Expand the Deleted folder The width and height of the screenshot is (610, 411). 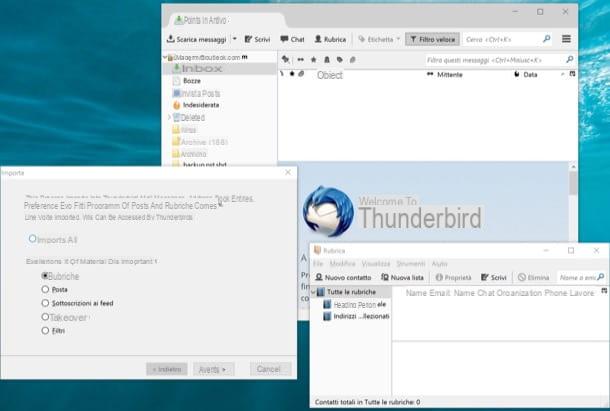tap(169, 117)
